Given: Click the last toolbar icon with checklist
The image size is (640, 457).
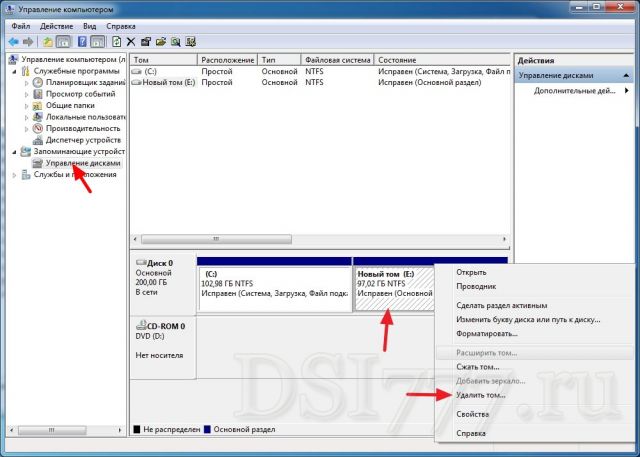Looking at the screenshot, I should point(191,42).
